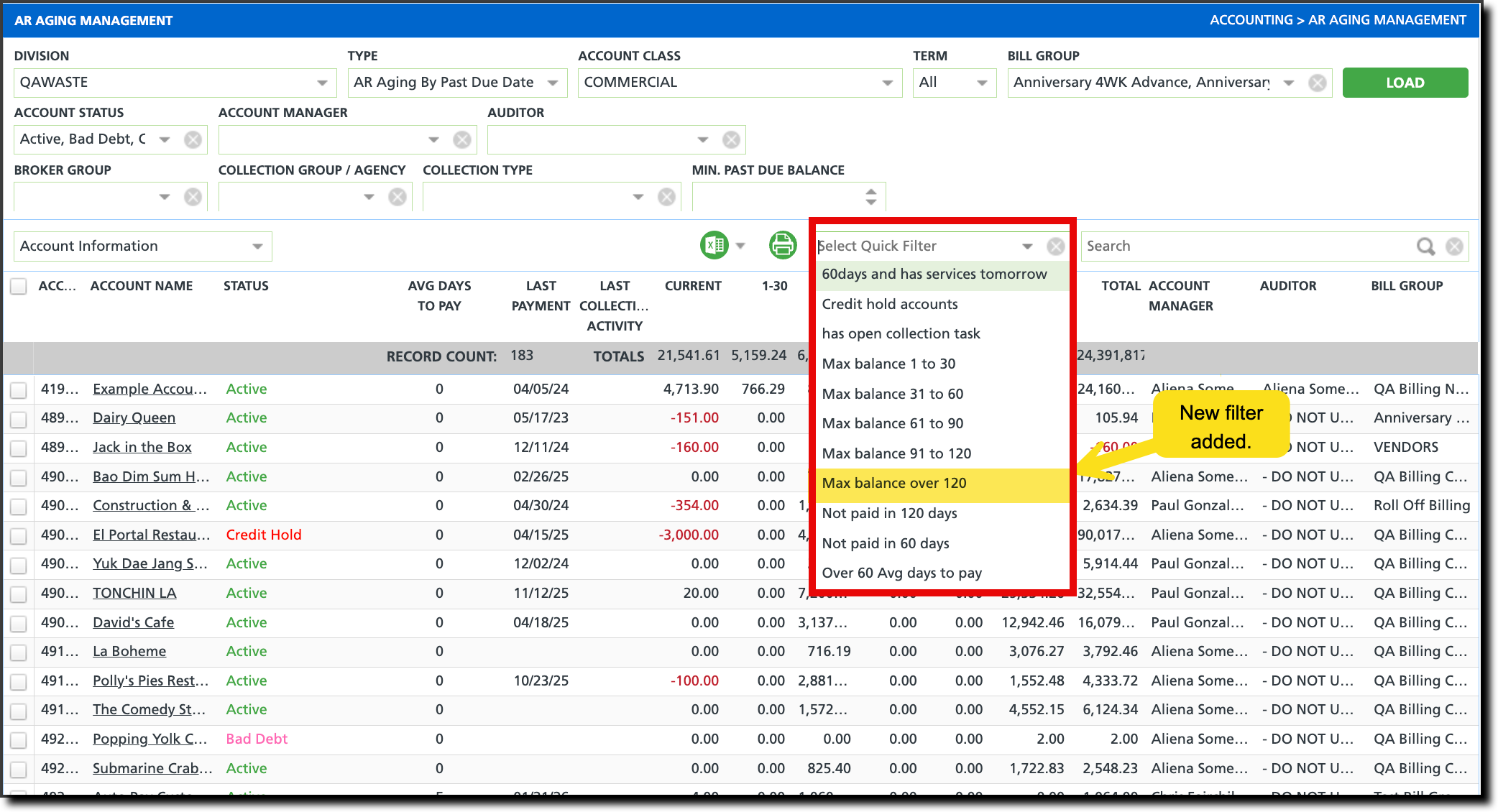Clear the Account Status selection
The width and height of the screenshot is (1498, 812).
coord(193,139)
